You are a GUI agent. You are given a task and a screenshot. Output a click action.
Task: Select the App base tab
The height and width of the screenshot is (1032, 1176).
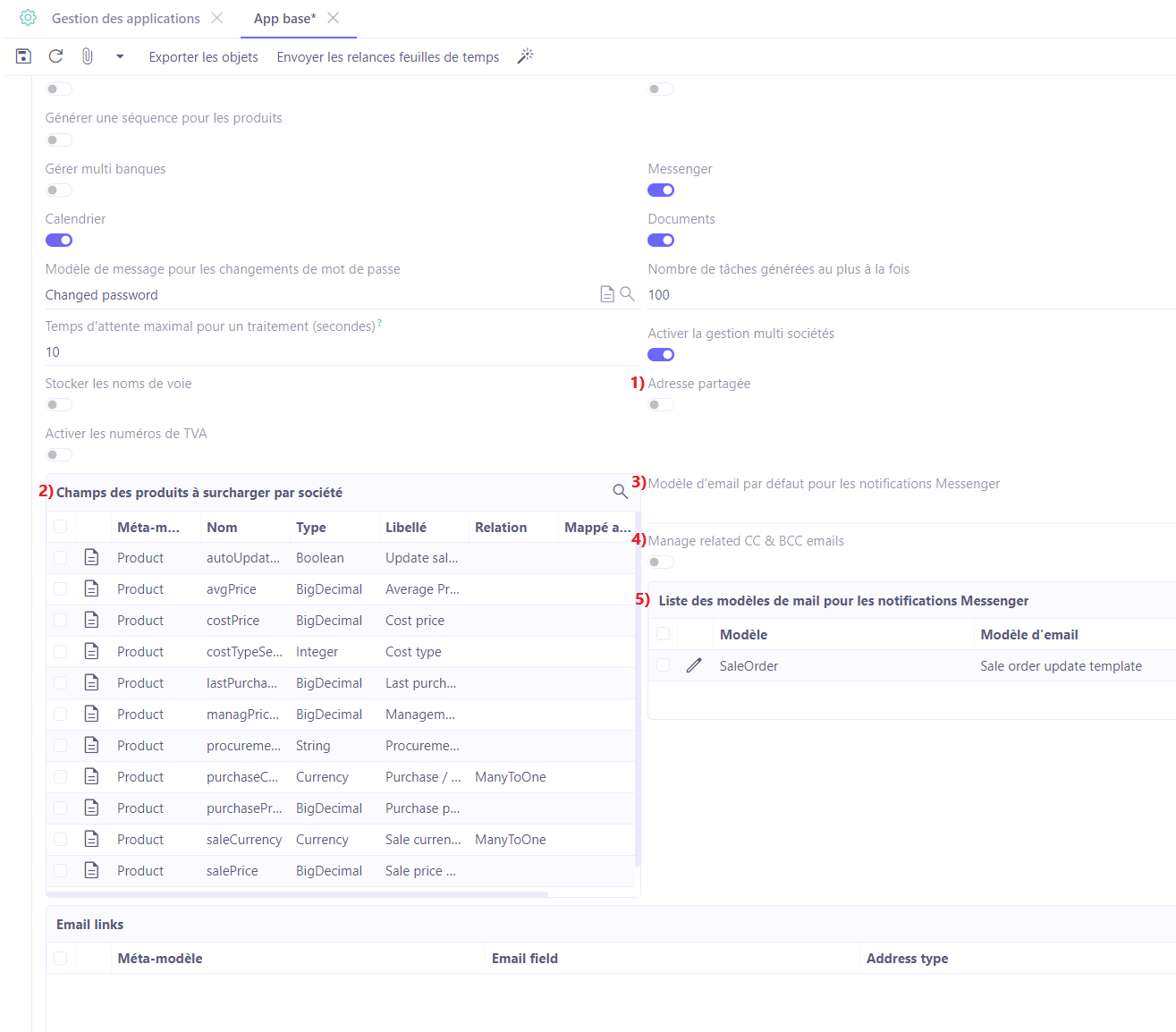coord(285,18)
